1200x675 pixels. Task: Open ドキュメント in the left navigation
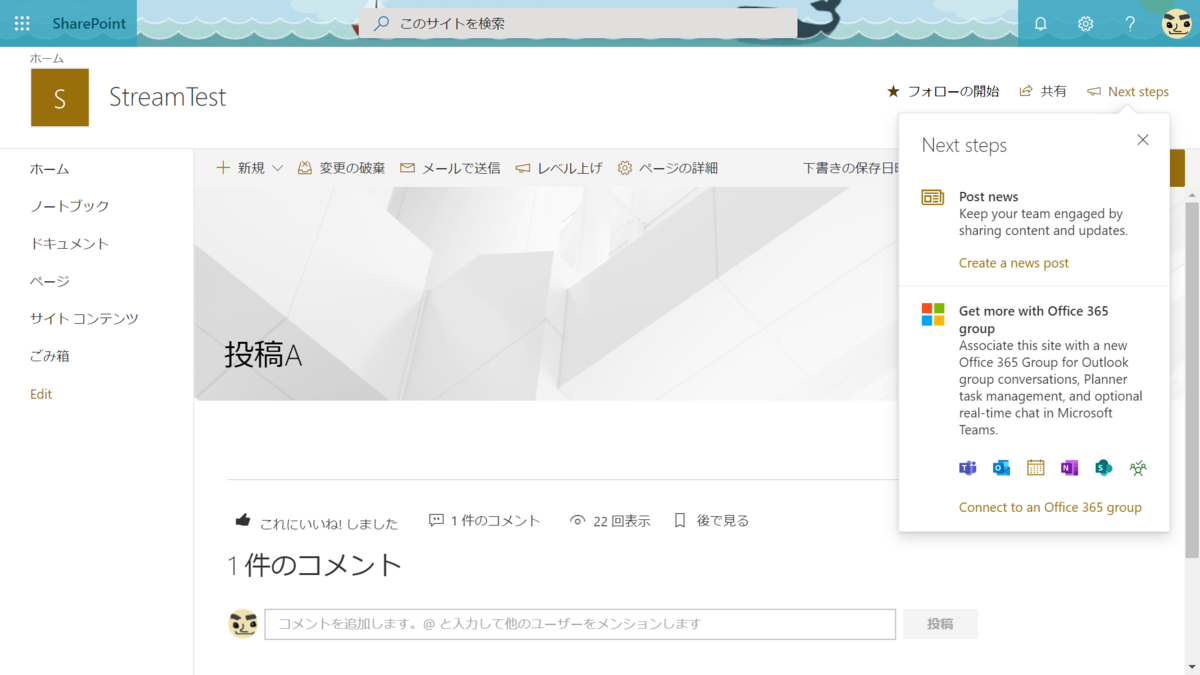click(x=70, y=244)
